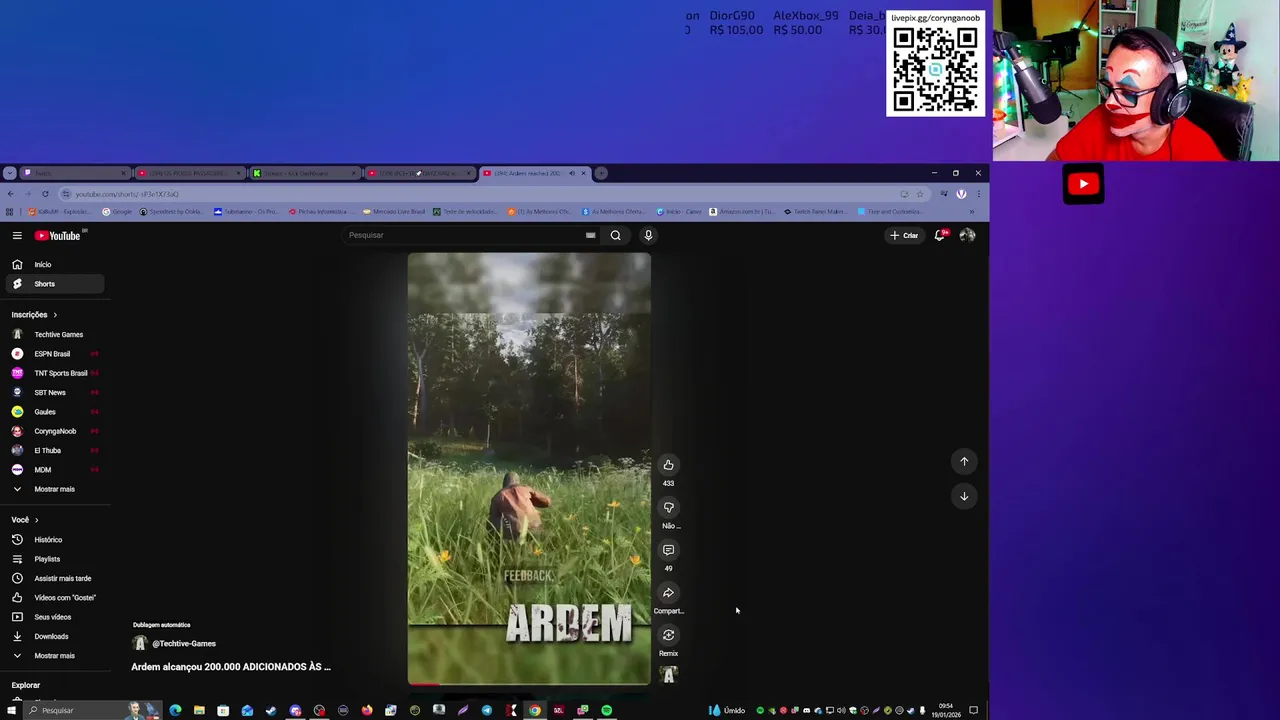Open the 'Speedtest by Ookla' bookmark
The width and height of the screenshot is (1280, 720).
172,212
